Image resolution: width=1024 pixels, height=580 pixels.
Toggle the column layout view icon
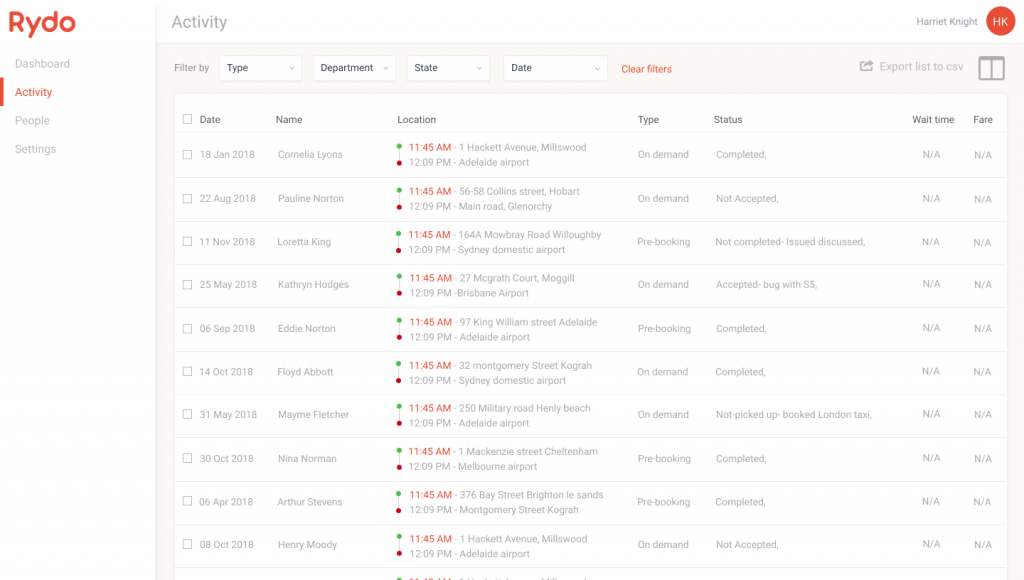[991, 67]
